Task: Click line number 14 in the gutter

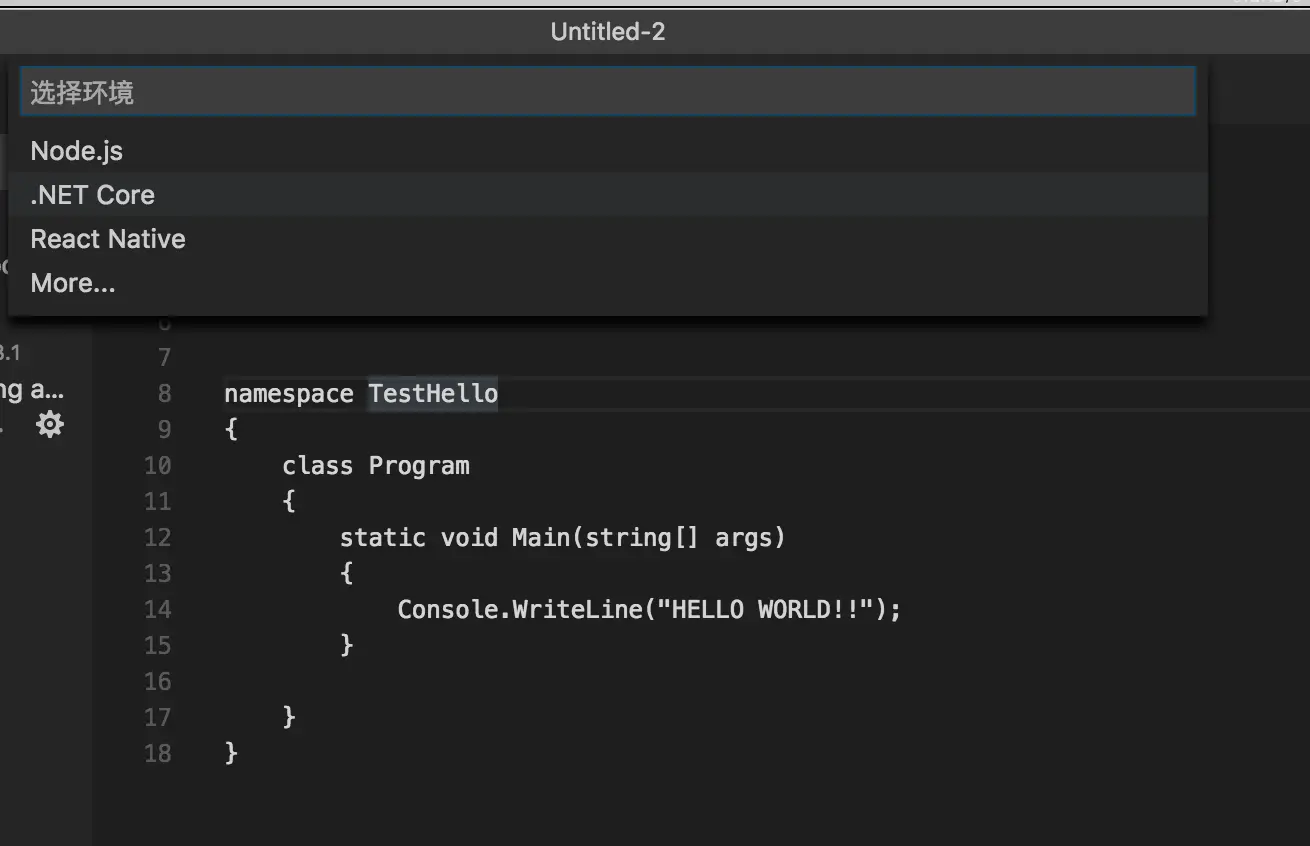Action: click(157, 609)
